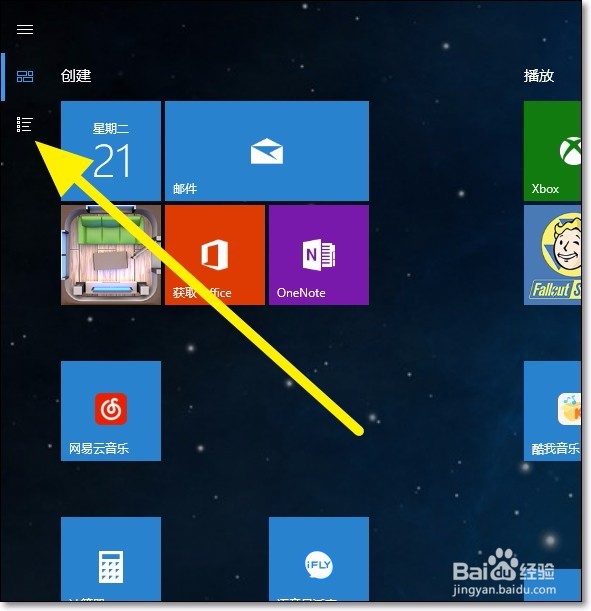
Task: Launch the room design game tile
Action: pos(111,255)
